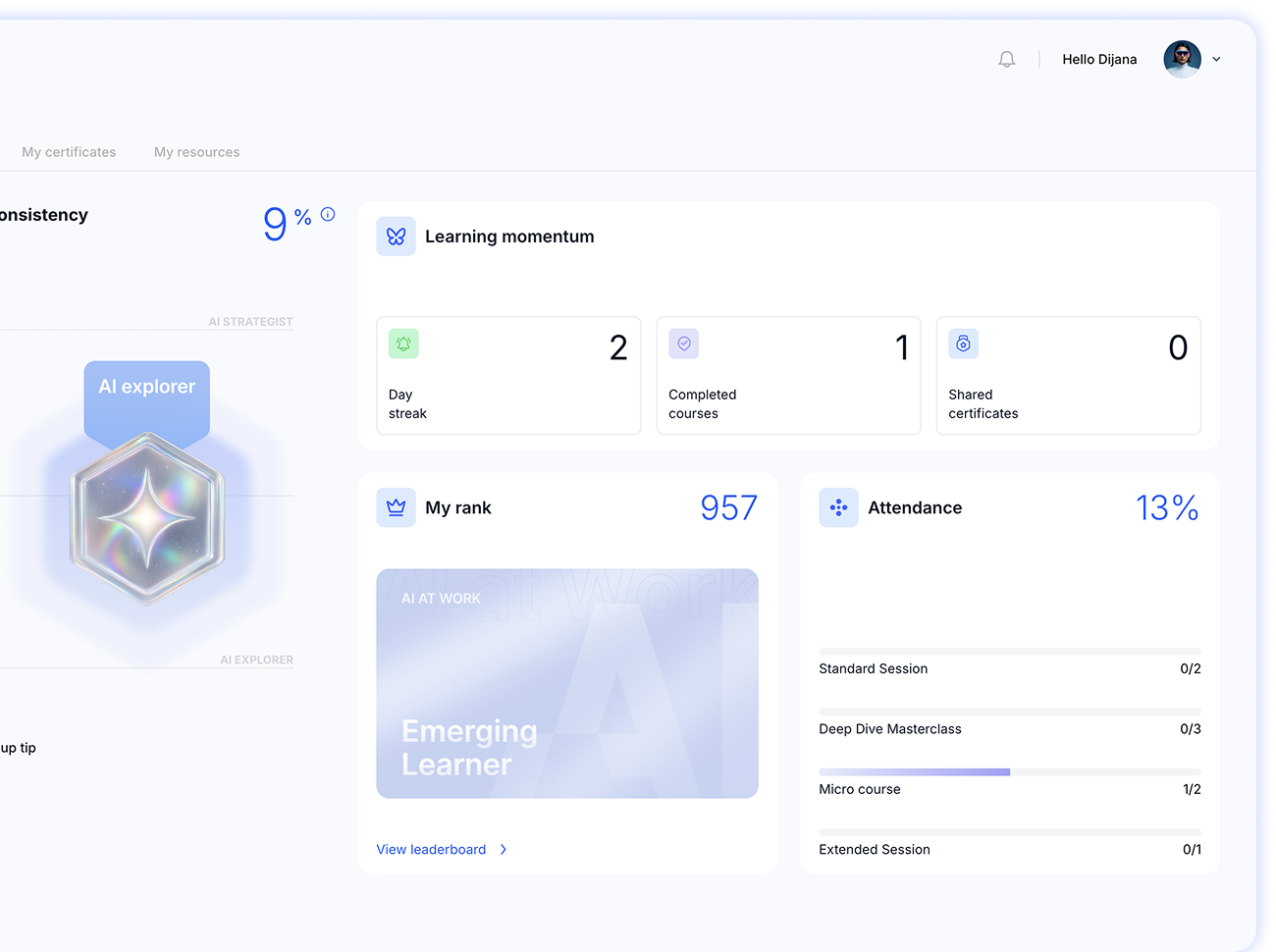Open the user profile avatar

pos(1182,60)
